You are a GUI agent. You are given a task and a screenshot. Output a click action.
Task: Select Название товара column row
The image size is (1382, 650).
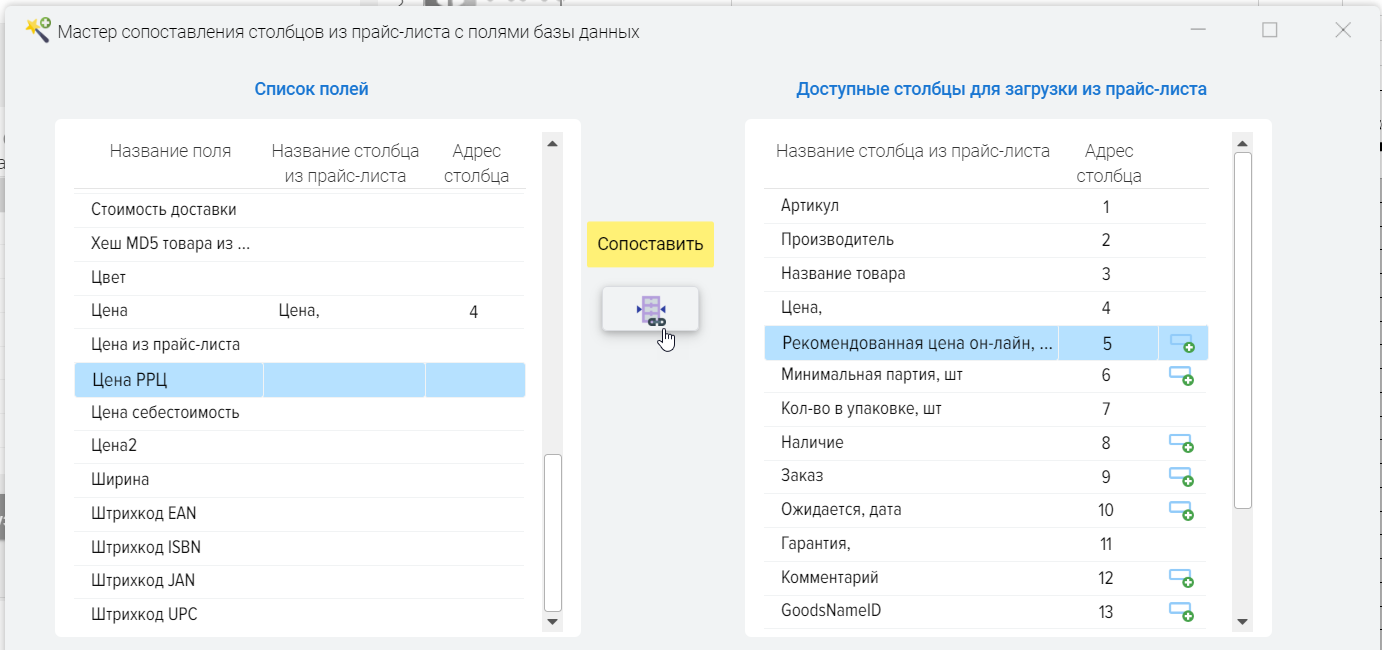[x=843, y=274]
